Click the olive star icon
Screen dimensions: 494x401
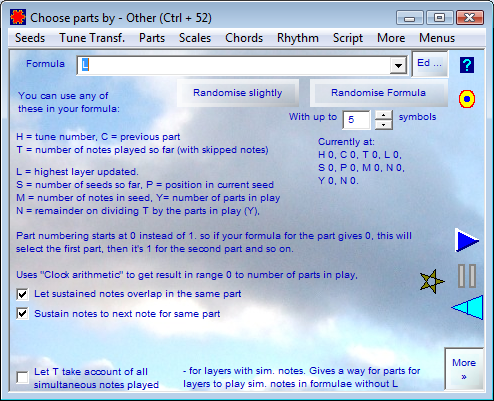(x=432, y=282)
